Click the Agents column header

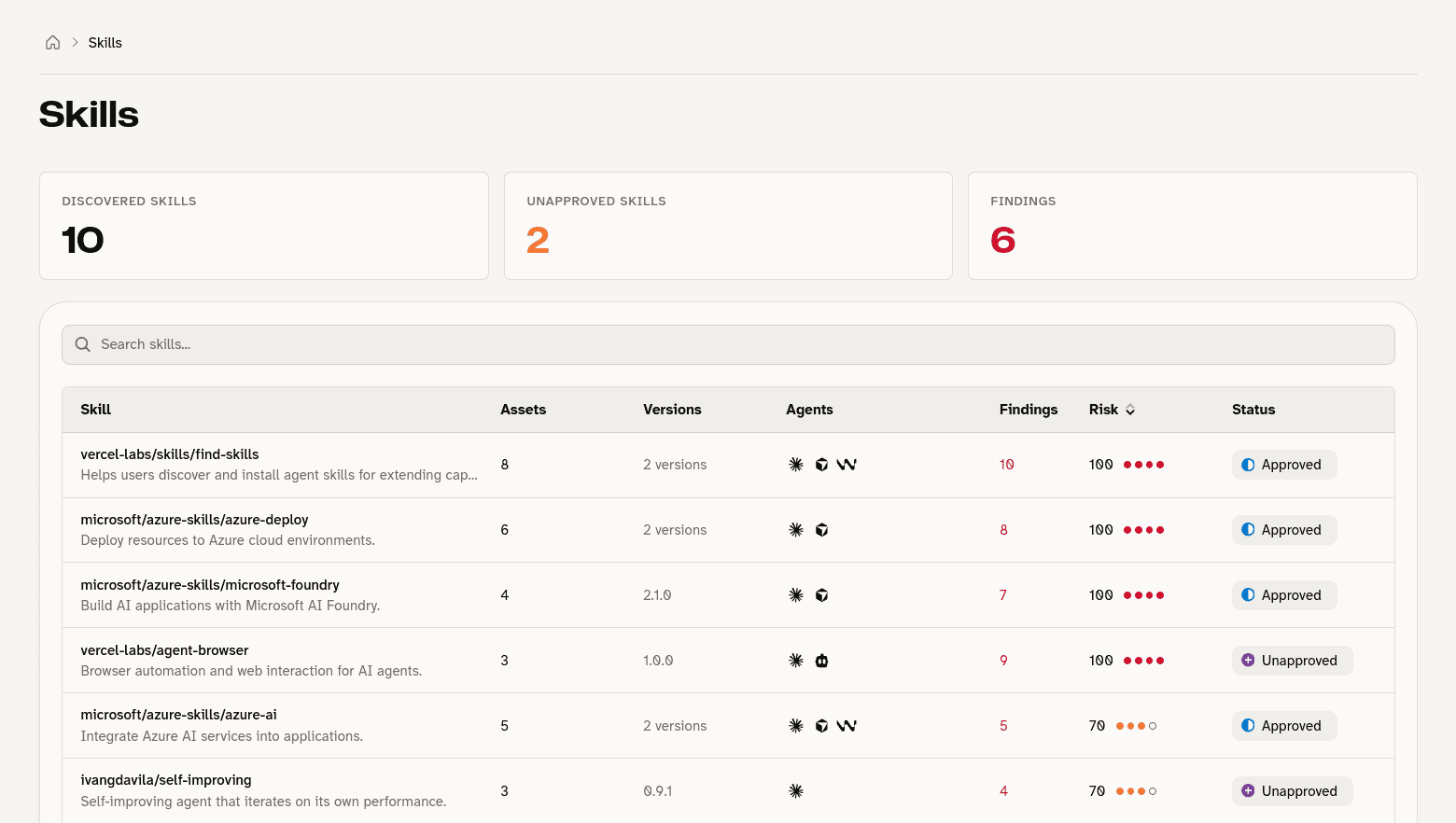[x=809, y=410]
